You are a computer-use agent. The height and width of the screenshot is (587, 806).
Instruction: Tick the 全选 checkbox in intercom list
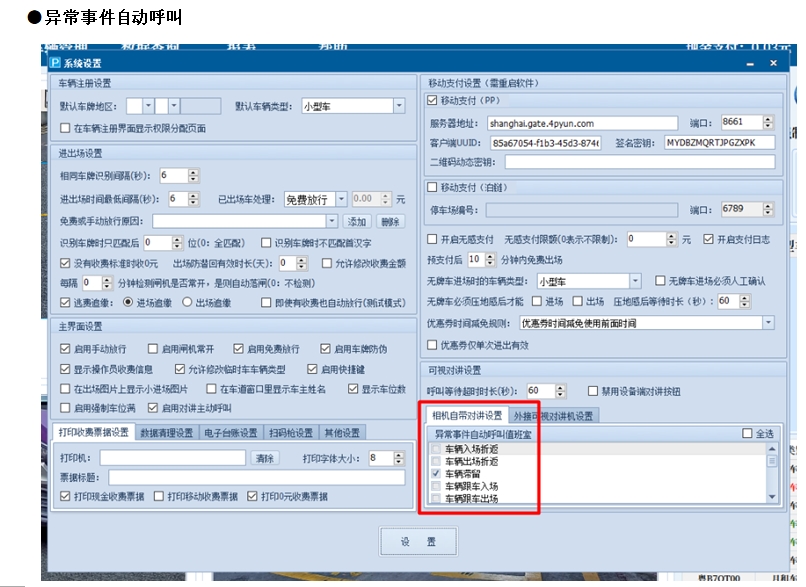pos(747,434)
